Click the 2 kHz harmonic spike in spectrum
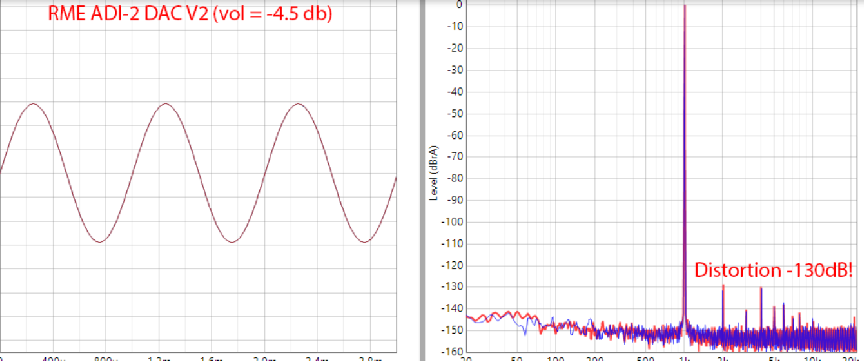864x361 pixels. [723, 306]
